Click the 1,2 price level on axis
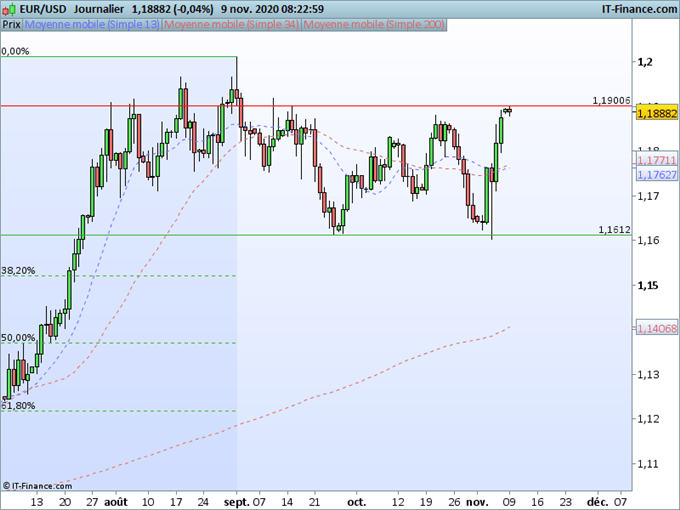The width and height of the screenshot is (680, 510). point(644,62)
